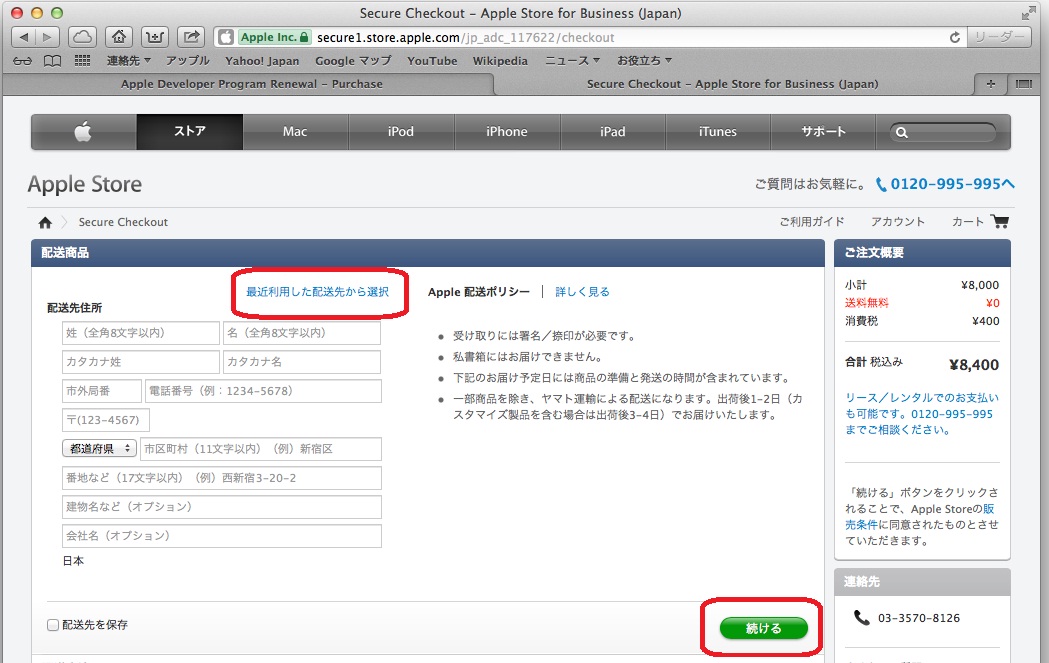Click the 詳しく見る link

[x=582, y=292]
